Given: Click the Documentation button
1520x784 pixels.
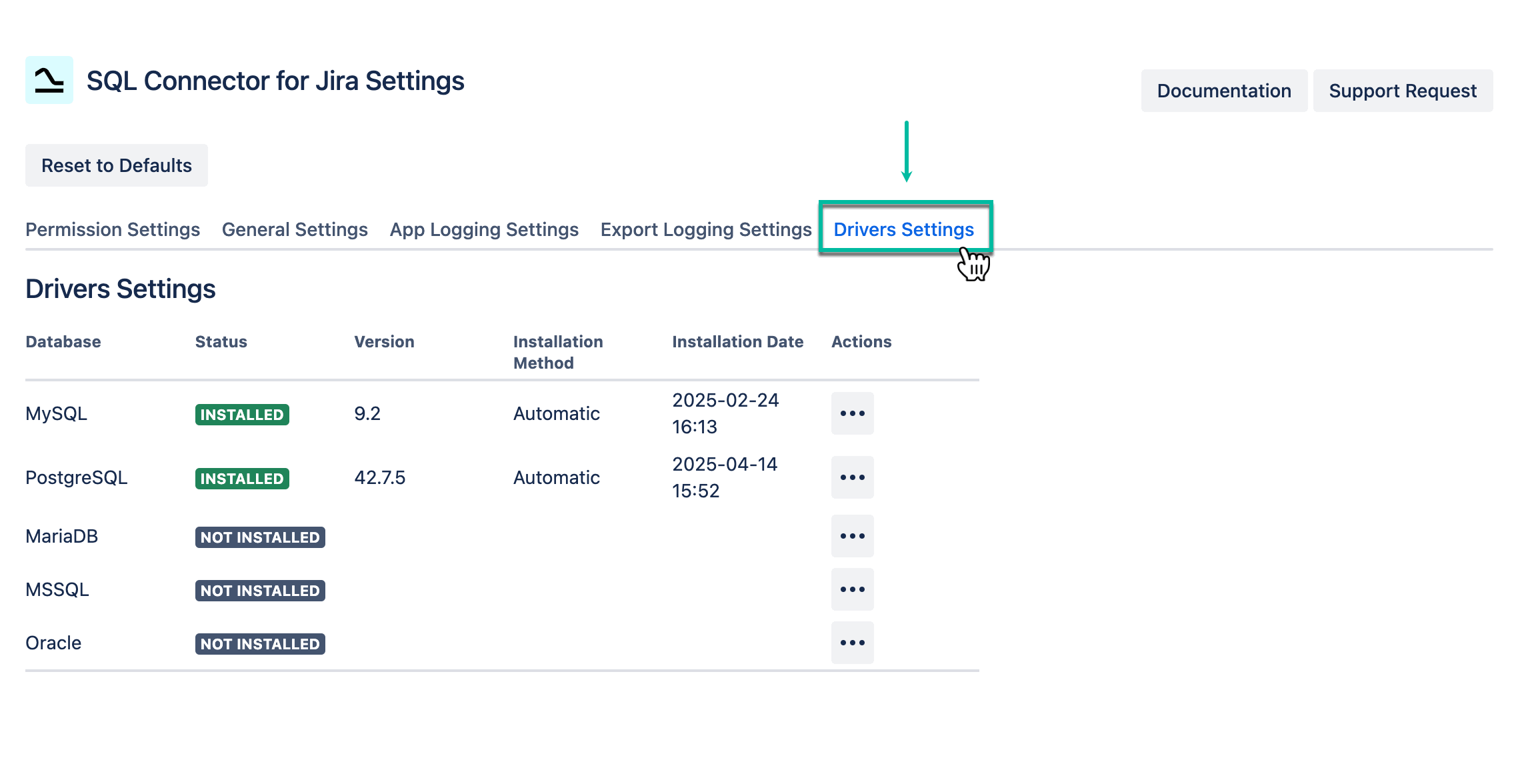Looking at the screenshot, I should click(x=1224, y=90).
